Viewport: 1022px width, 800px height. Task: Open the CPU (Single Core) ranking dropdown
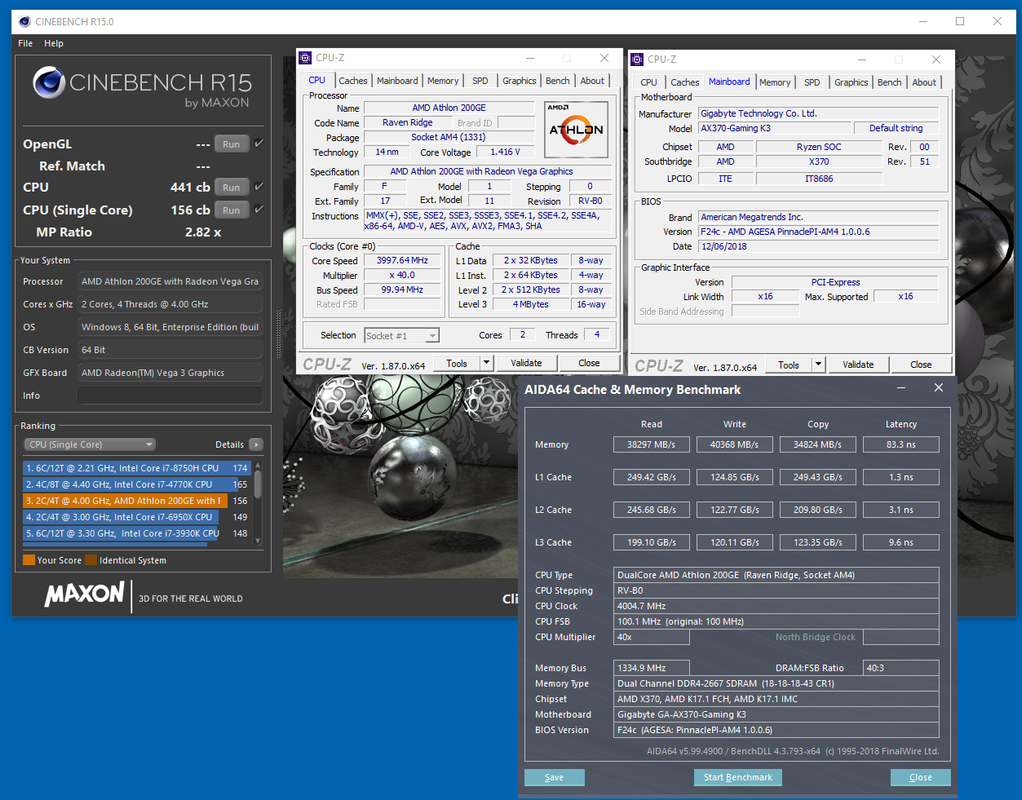(90, 445)
